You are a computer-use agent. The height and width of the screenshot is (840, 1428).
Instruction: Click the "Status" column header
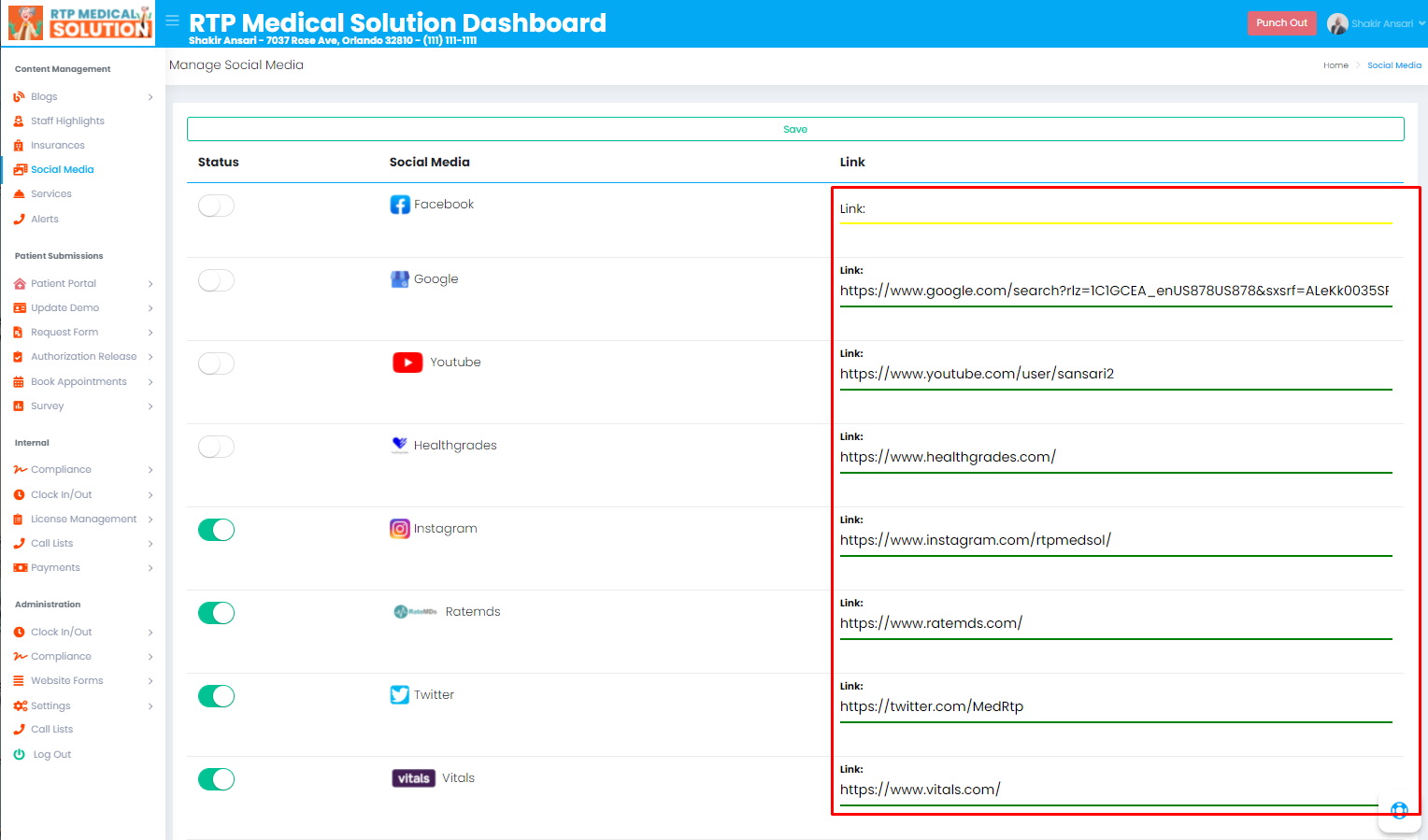click(x=219, y=162)
